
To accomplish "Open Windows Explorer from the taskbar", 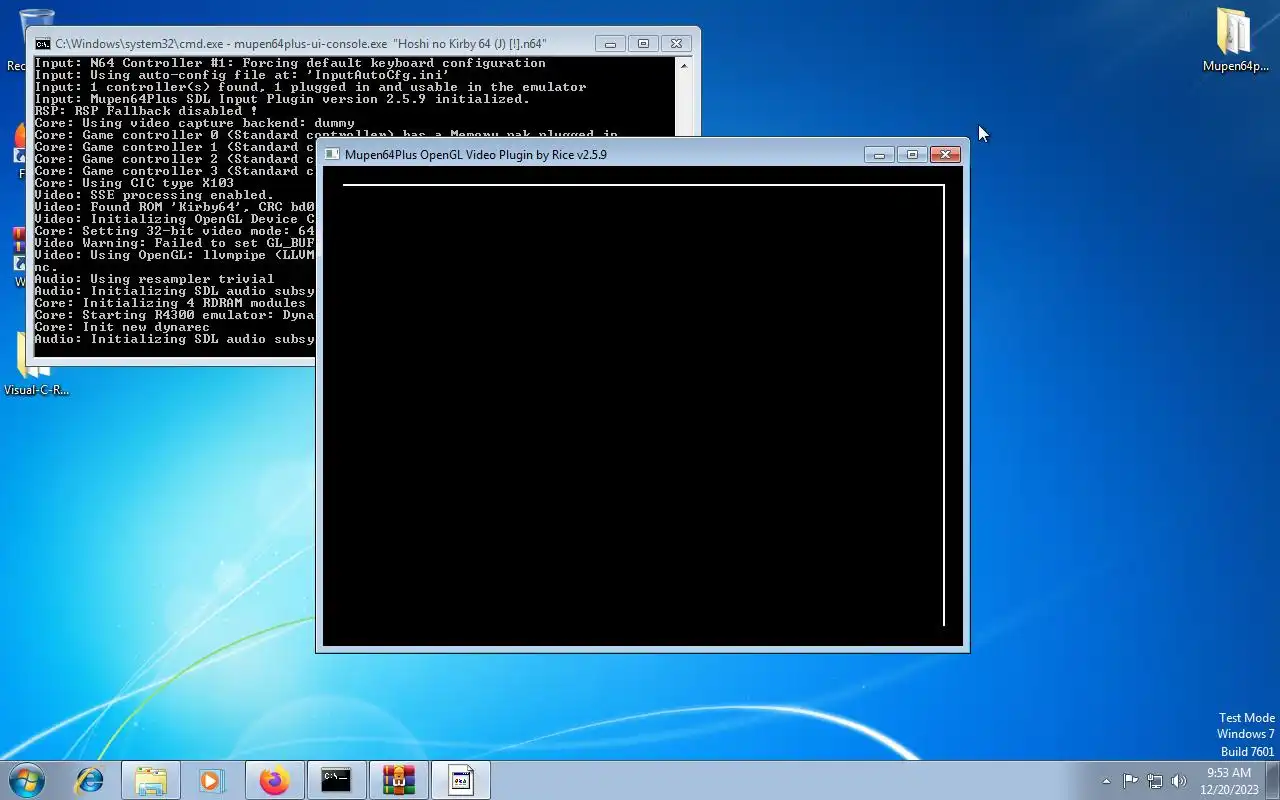I will [151, 780].
